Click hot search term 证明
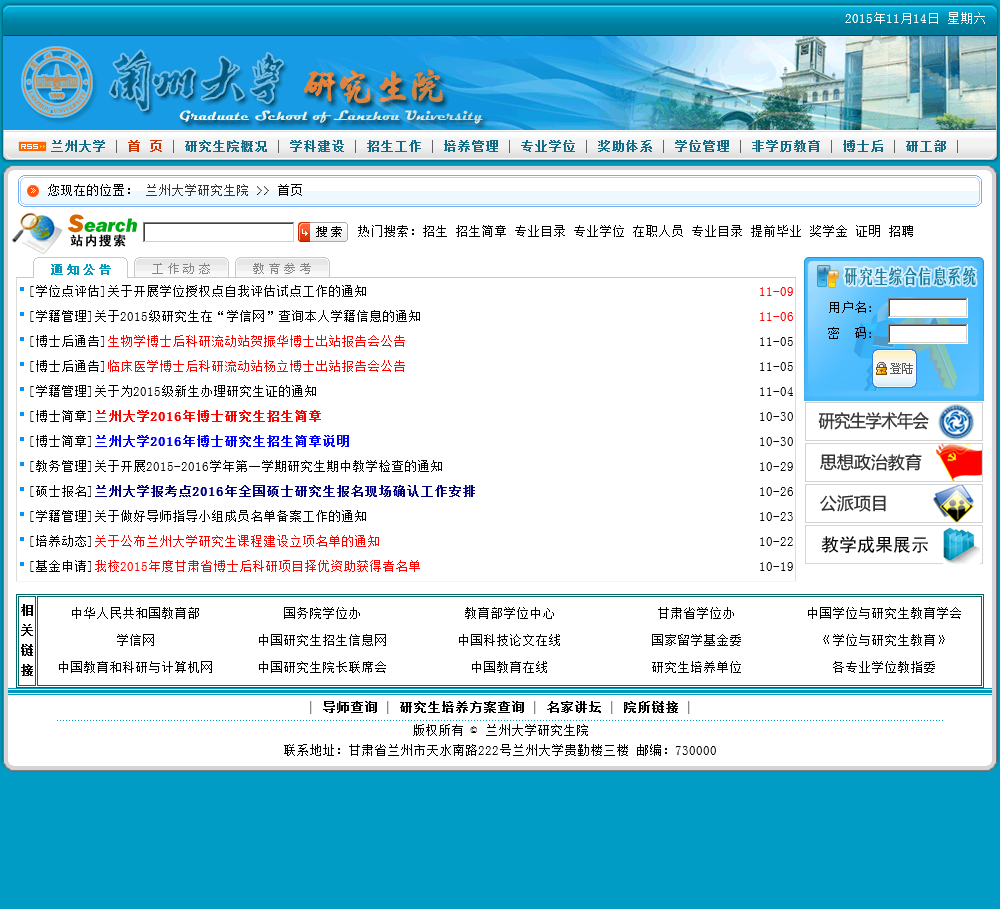 pos(867,232)
